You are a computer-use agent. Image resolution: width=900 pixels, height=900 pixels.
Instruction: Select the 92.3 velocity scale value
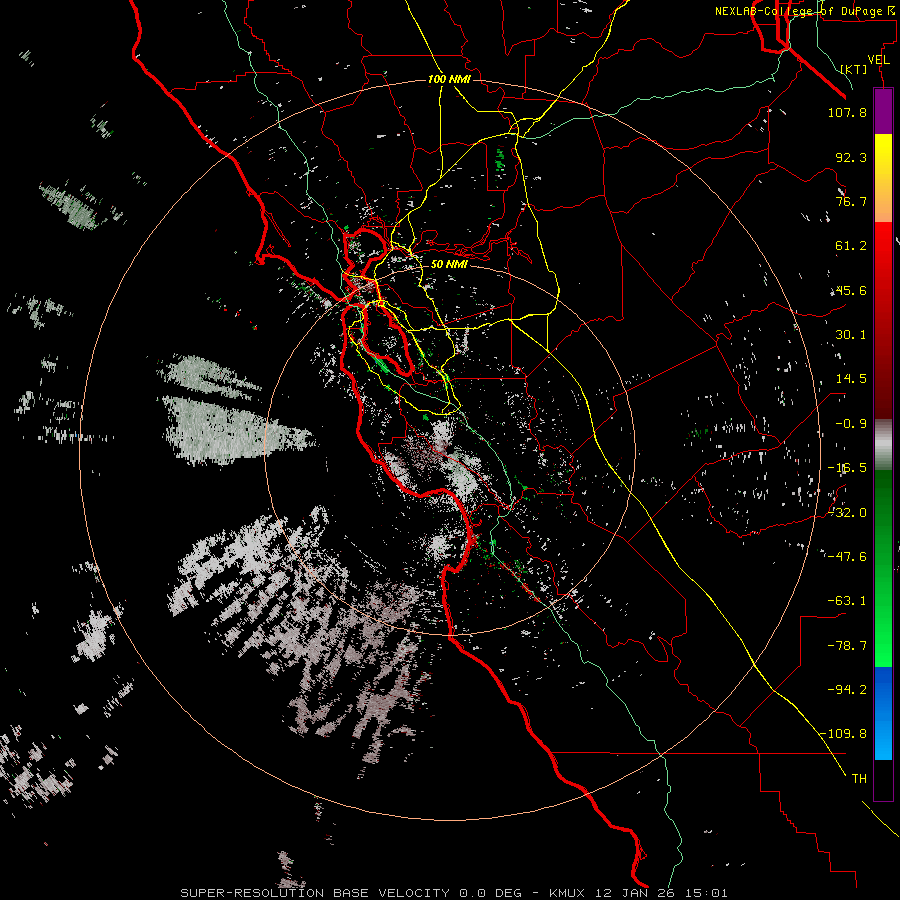point(851,157)
